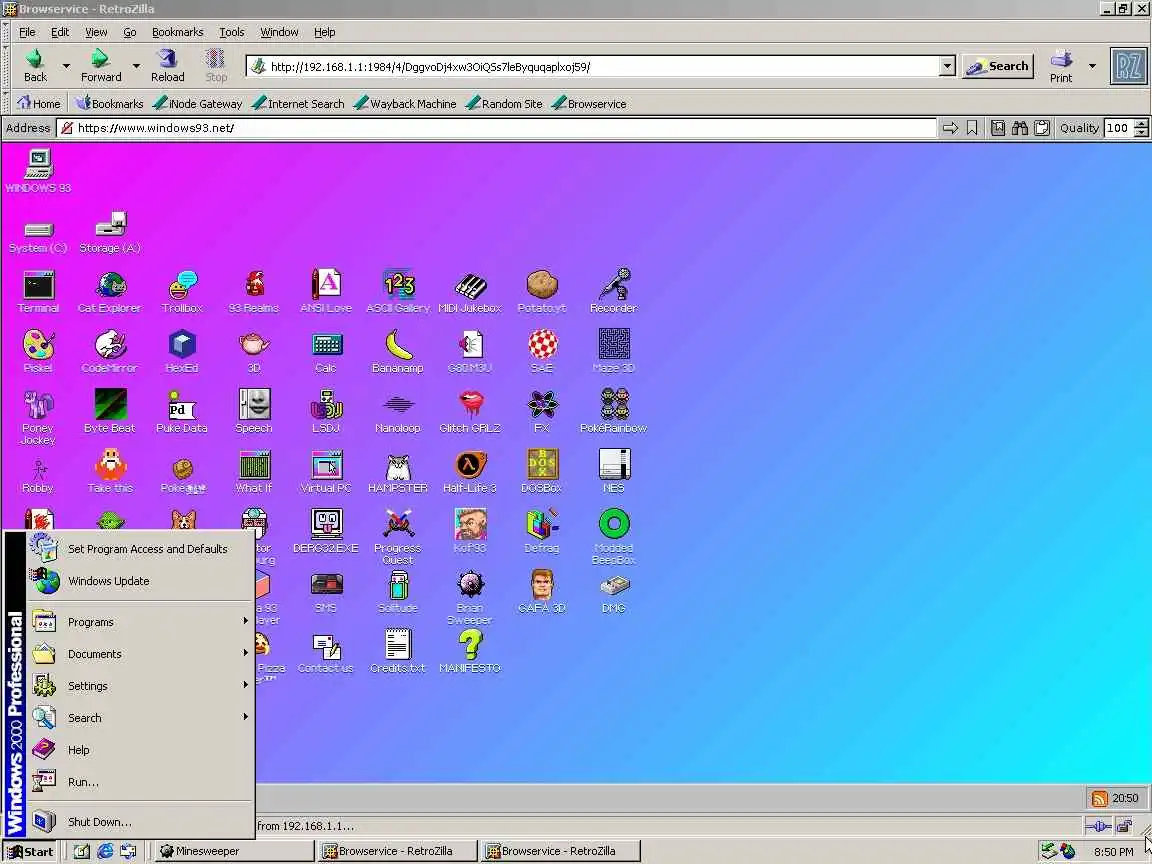Click the Back toolbar button
The image size is (1152, 864).
pos(35,65)
